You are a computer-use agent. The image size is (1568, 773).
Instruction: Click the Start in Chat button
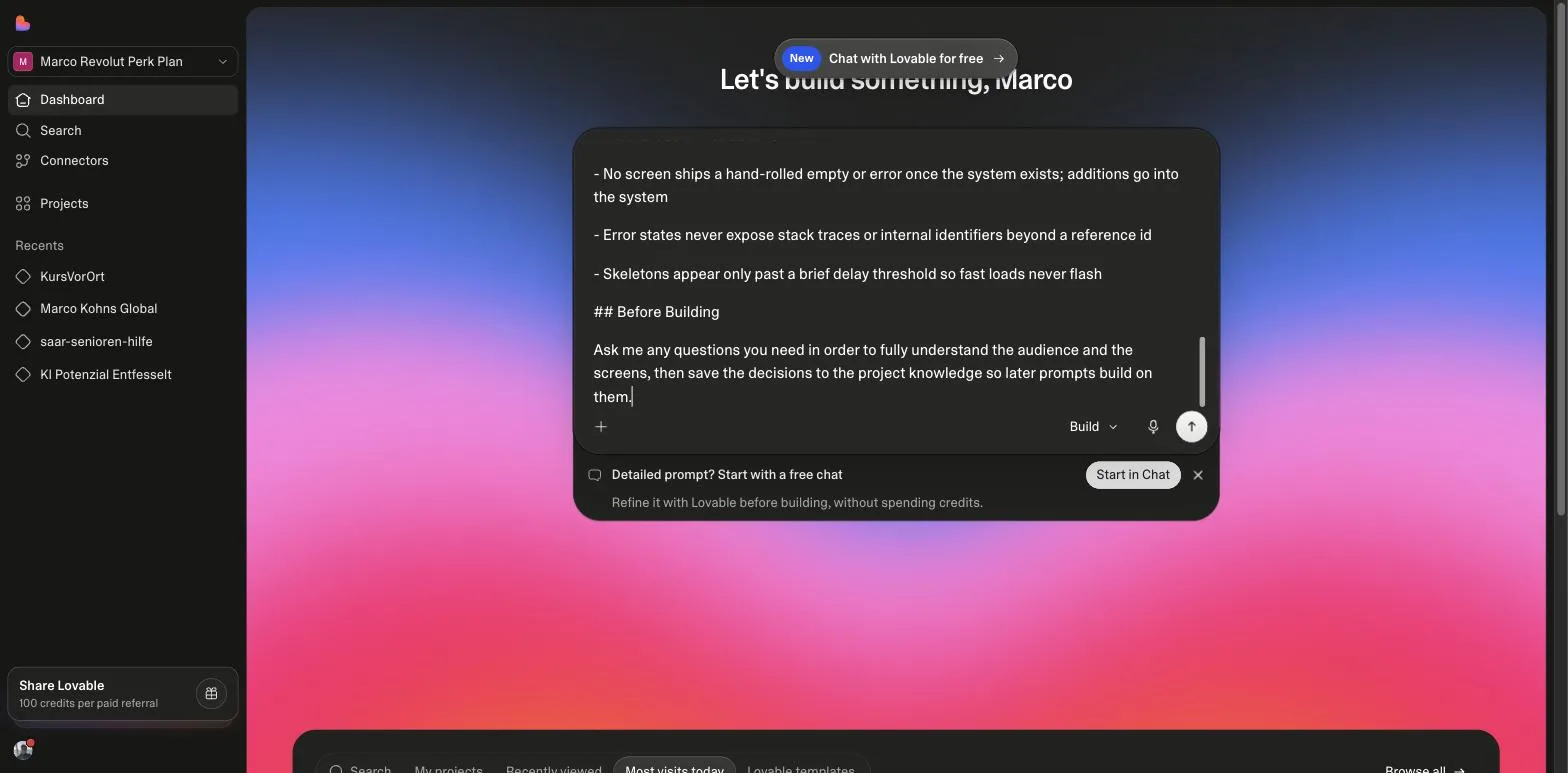click(1133, 475)
